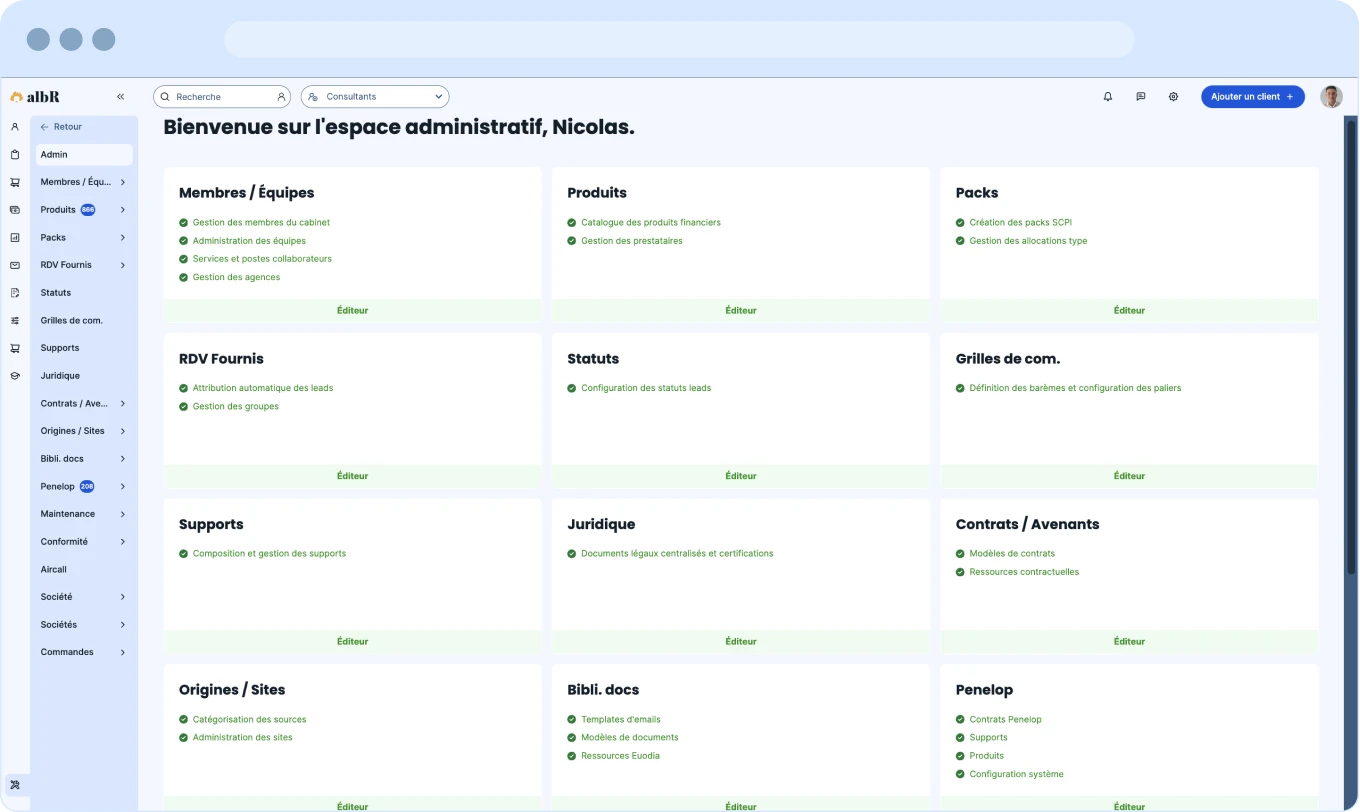The height and width of the screenshot is (812, 1360).
Task: Expand the Penelop sidebar submenu
Action: pyautogui.click(x=122, y=487)
